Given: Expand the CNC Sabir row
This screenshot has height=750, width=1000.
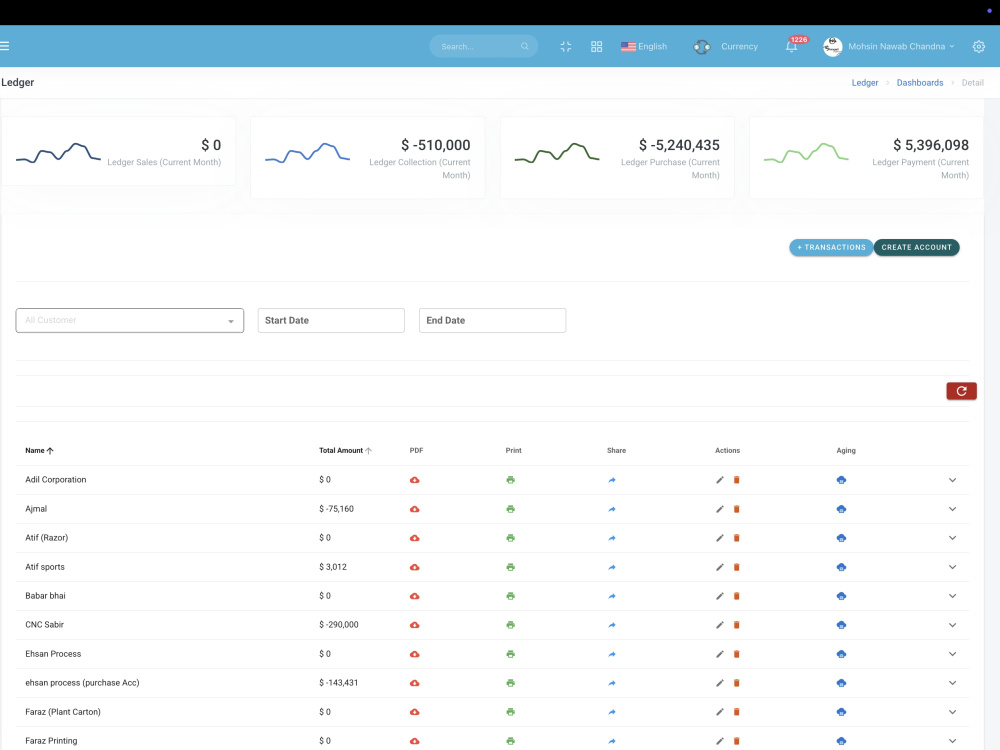Looking at the screenshot, I should coord(952,625).
